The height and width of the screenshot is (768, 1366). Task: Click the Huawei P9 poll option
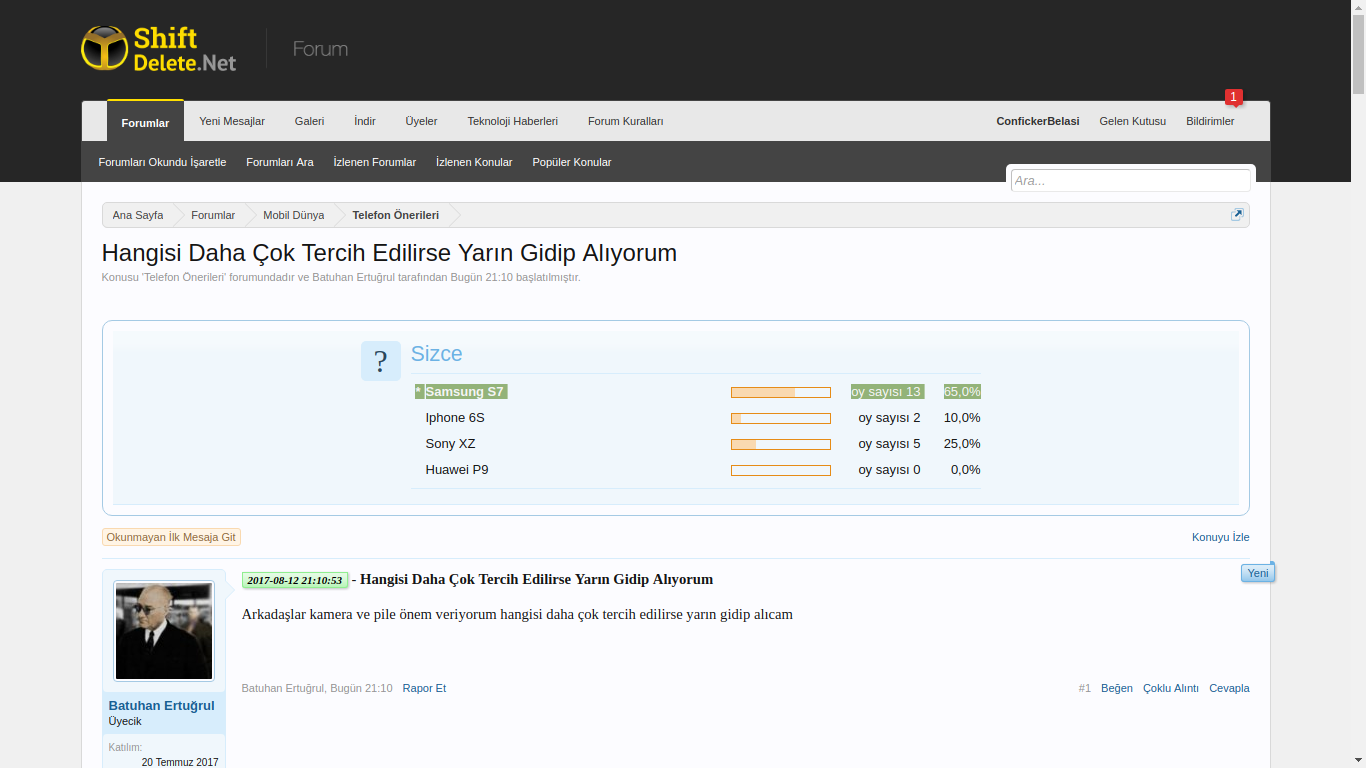tap(457, 470)
